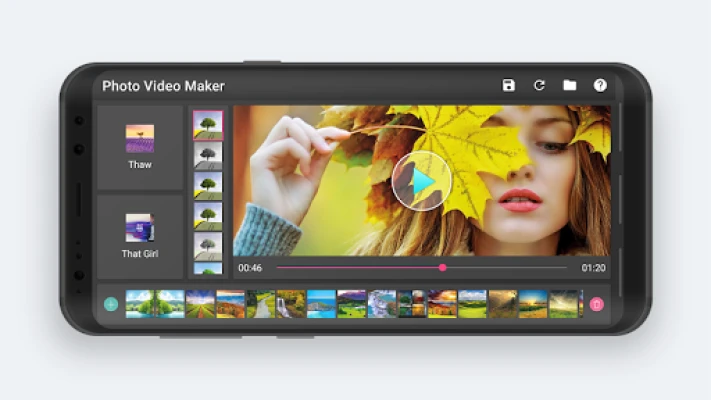Image resolution: width=711 pixels, height=400 pixels.
Task: Tap the pink delete trash button
Action: point(597,304)
